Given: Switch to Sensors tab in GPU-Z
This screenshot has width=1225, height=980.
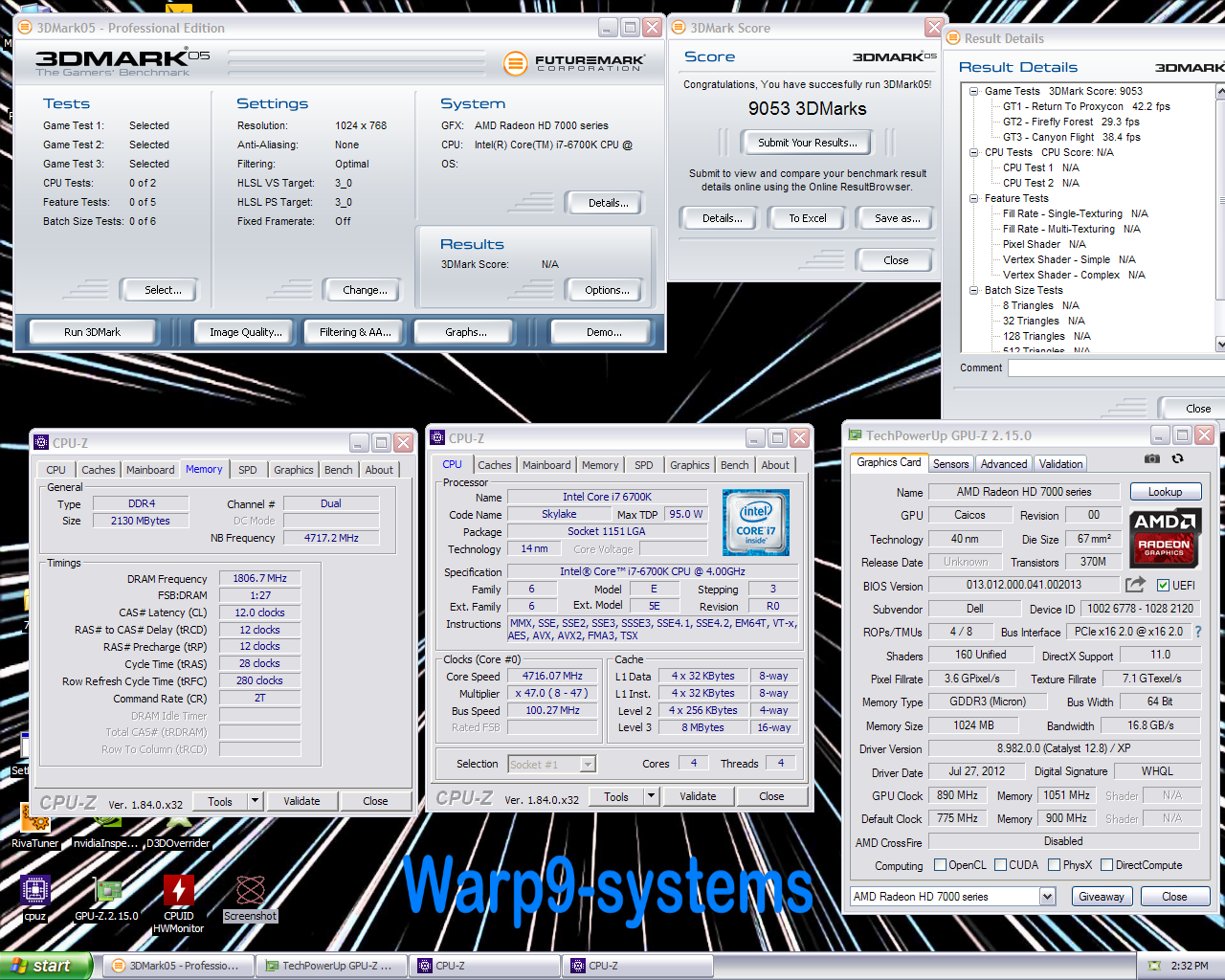Looking at the screenshot, I should pos(951,464).
